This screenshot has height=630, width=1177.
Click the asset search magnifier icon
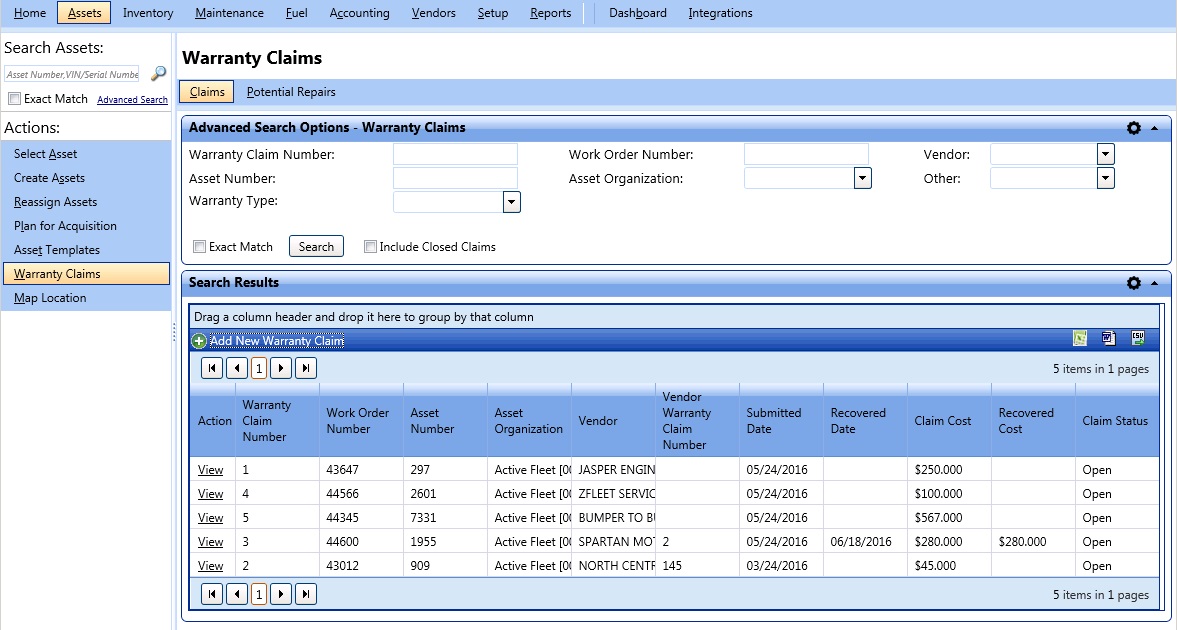[x=158, y=74]
